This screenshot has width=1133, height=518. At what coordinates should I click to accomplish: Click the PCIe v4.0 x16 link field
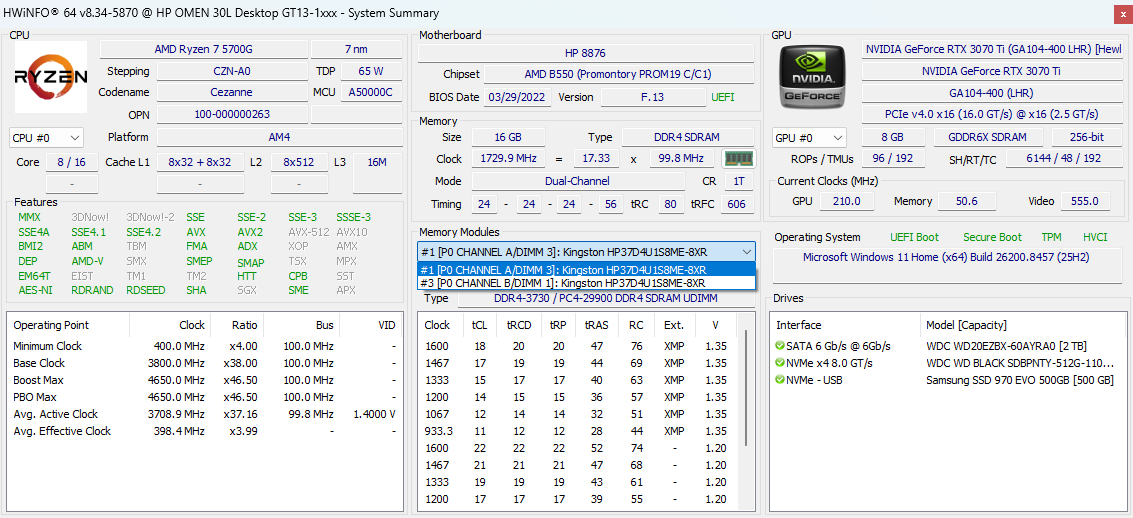(991, 114)
